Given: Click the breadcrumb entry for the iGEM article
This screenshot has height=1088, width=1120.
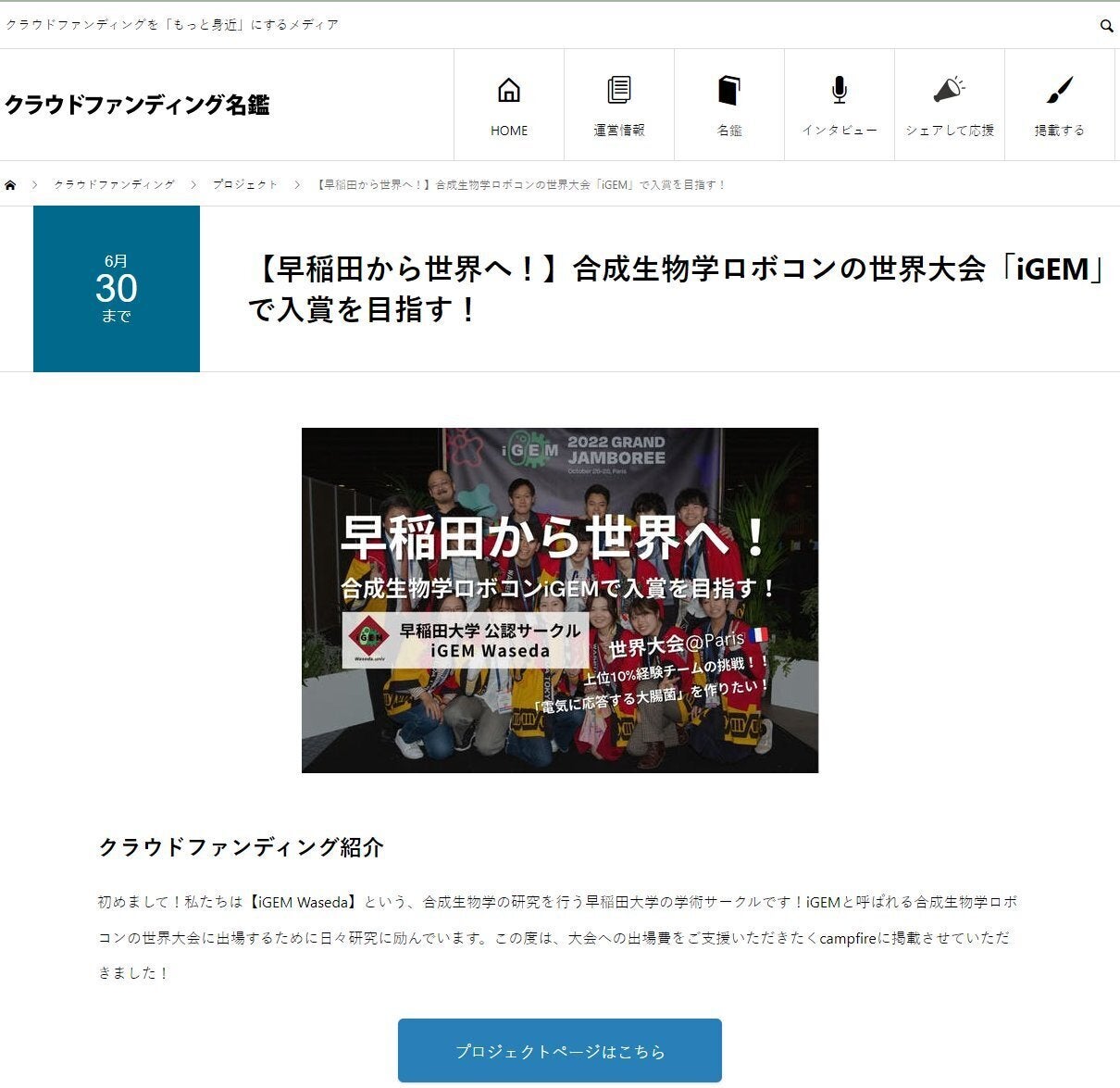Looking at the screenshot, I should (521, 185).
